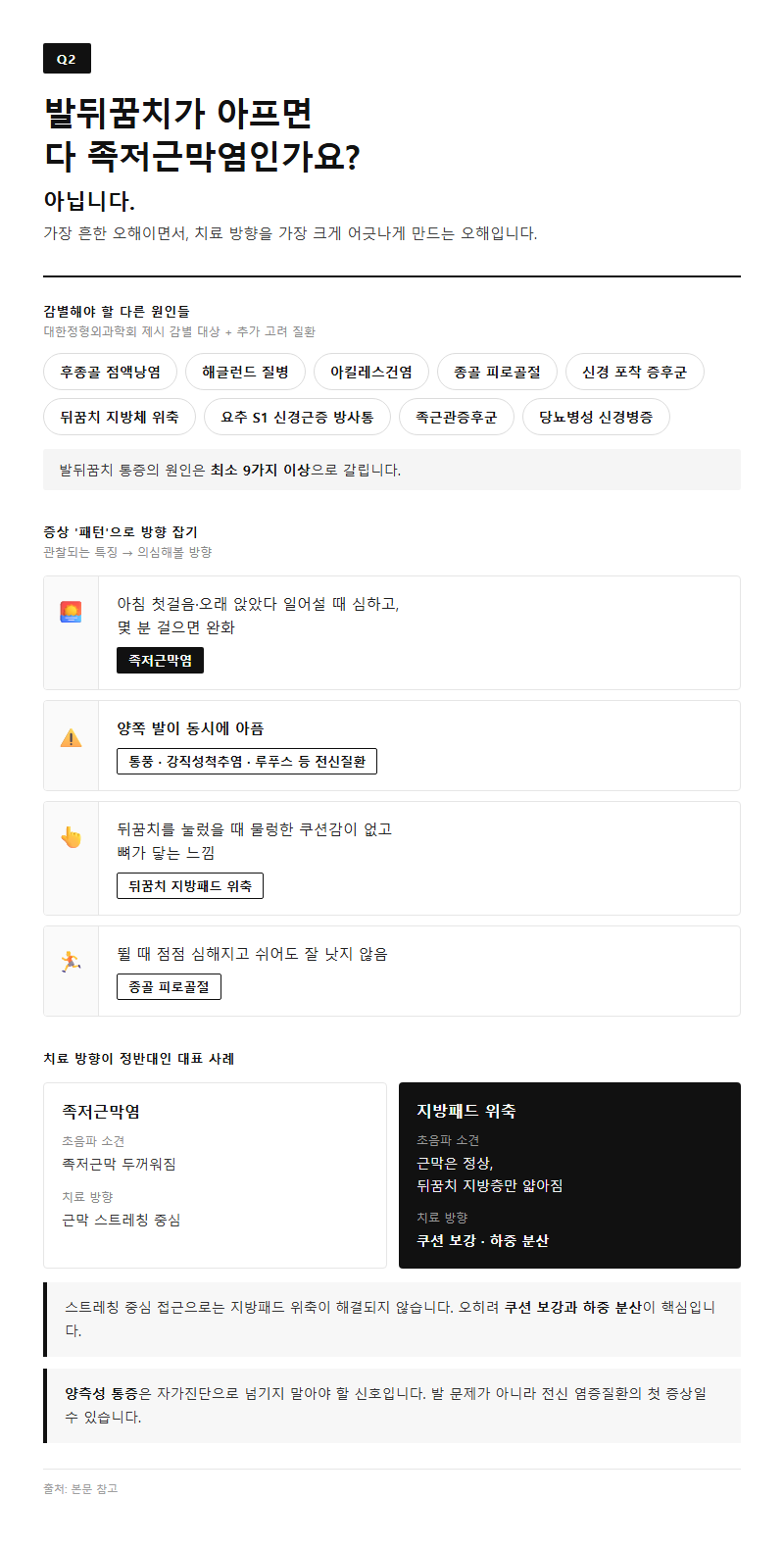784x1548 pixels.
Task: Click 초음파 소견 label in white card
Action: click(93, 1141)
